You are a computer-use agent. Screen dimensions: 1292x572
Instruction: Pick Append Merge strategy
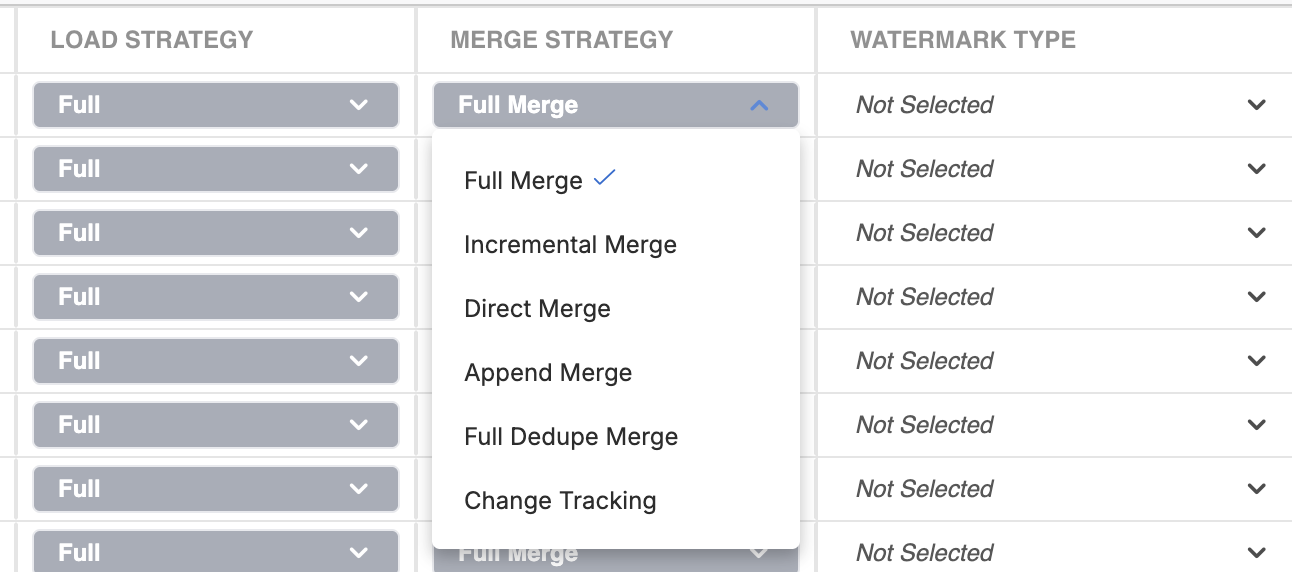[548, 373]
